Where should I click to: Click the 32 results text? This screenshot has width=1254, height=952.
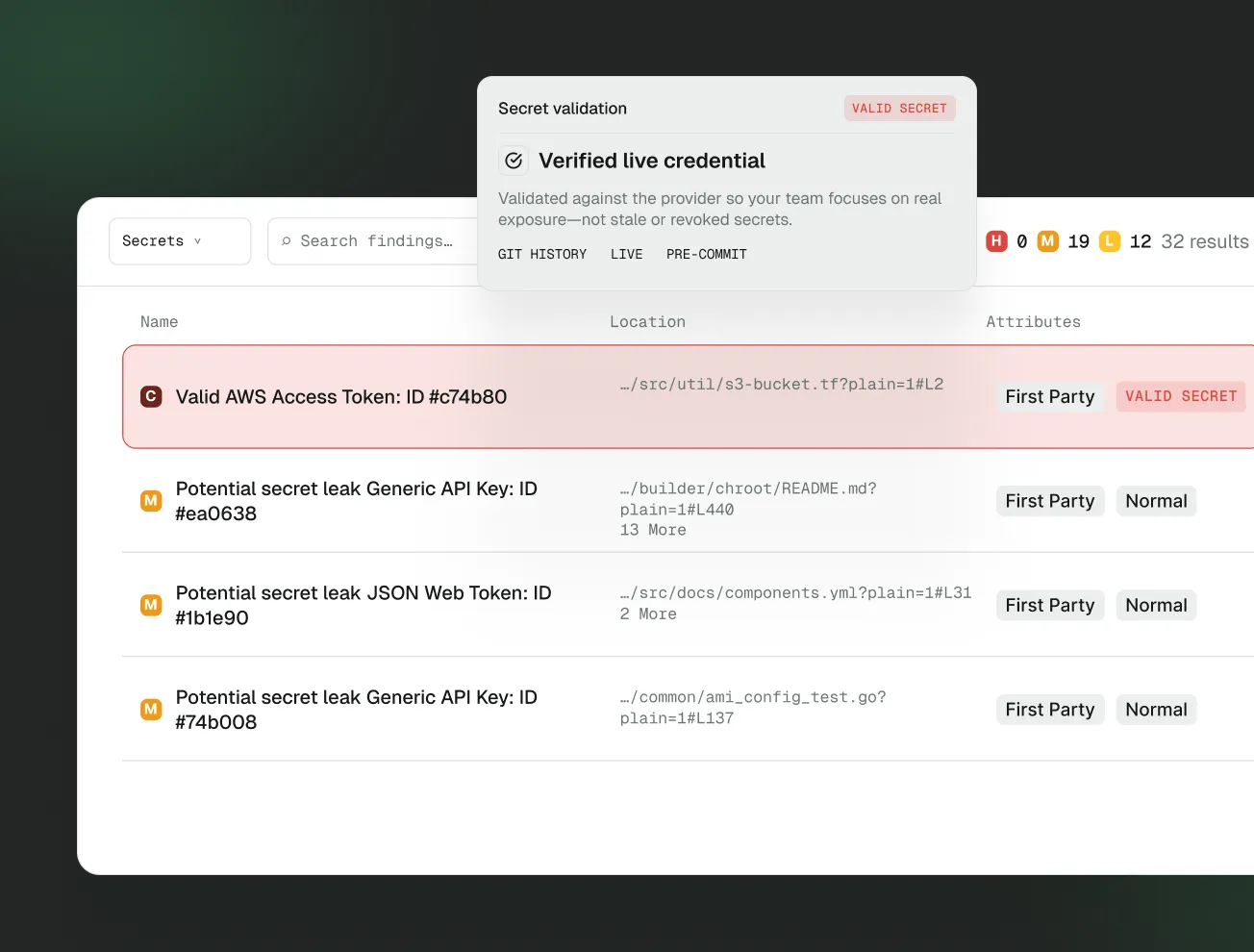click(x=1205, y=241)
